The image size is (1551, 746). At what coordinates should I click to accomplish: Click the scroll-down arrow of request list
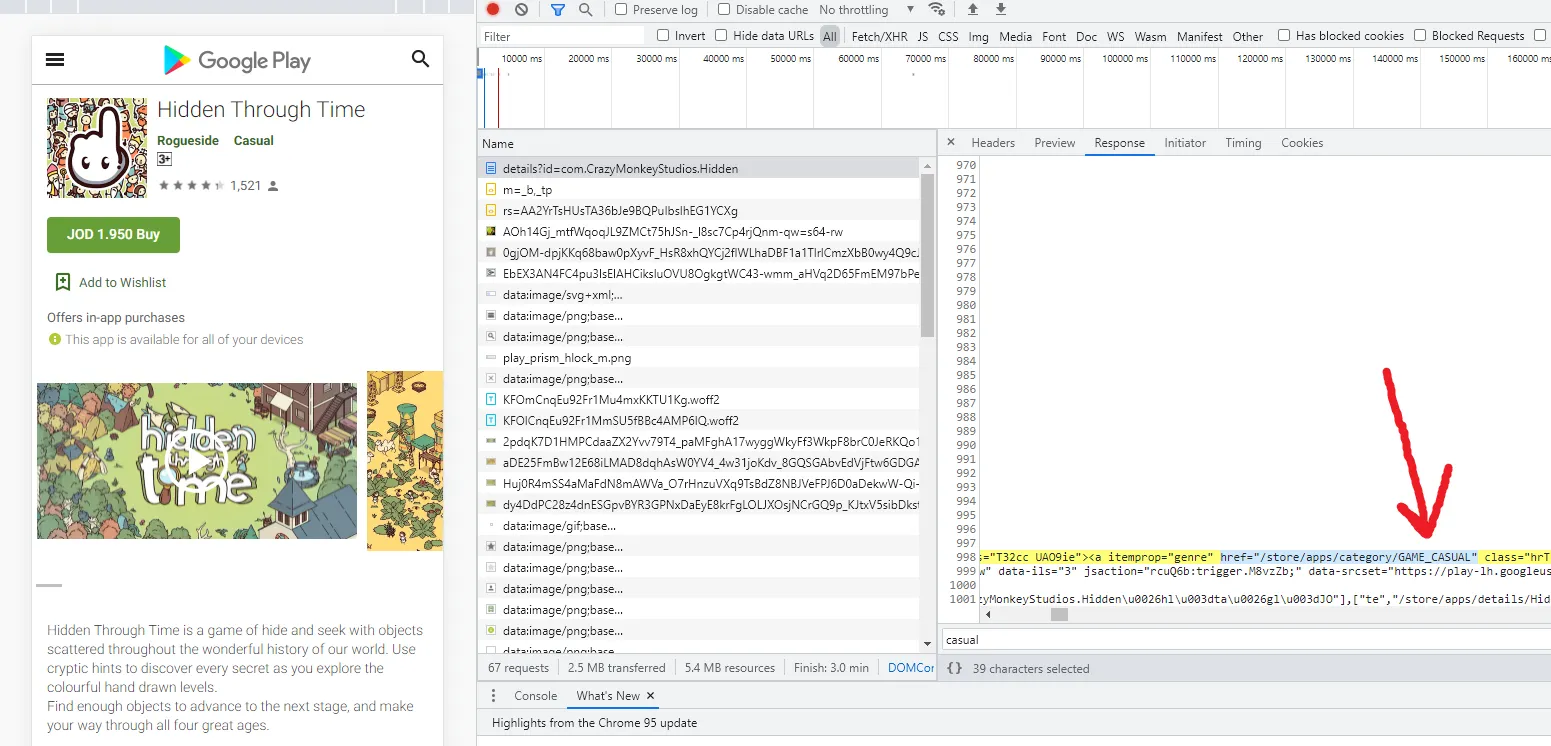pos(927,644)
